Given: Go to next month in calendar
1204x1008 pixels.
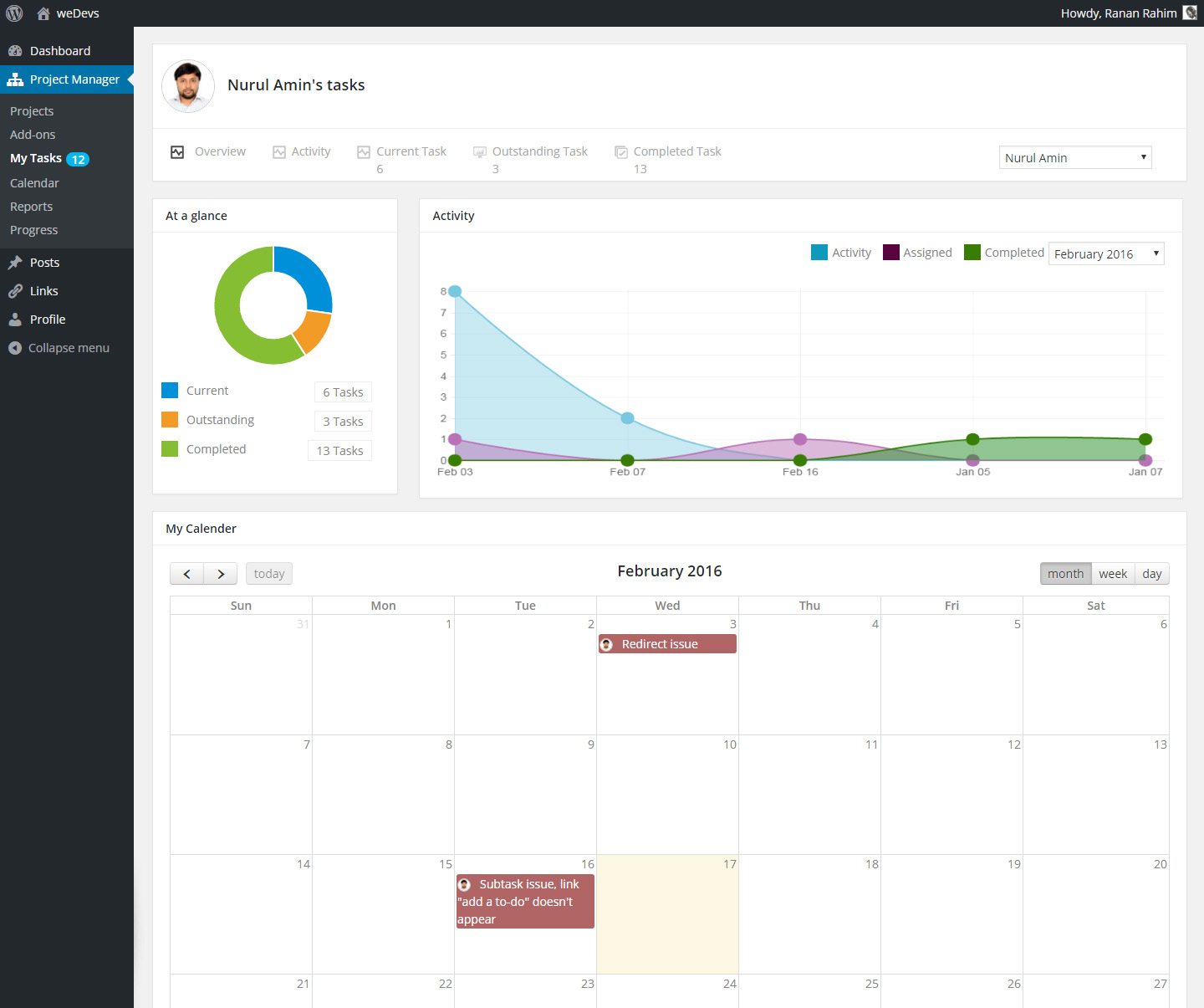Looking at the screenshot, I should click(221, 574).
